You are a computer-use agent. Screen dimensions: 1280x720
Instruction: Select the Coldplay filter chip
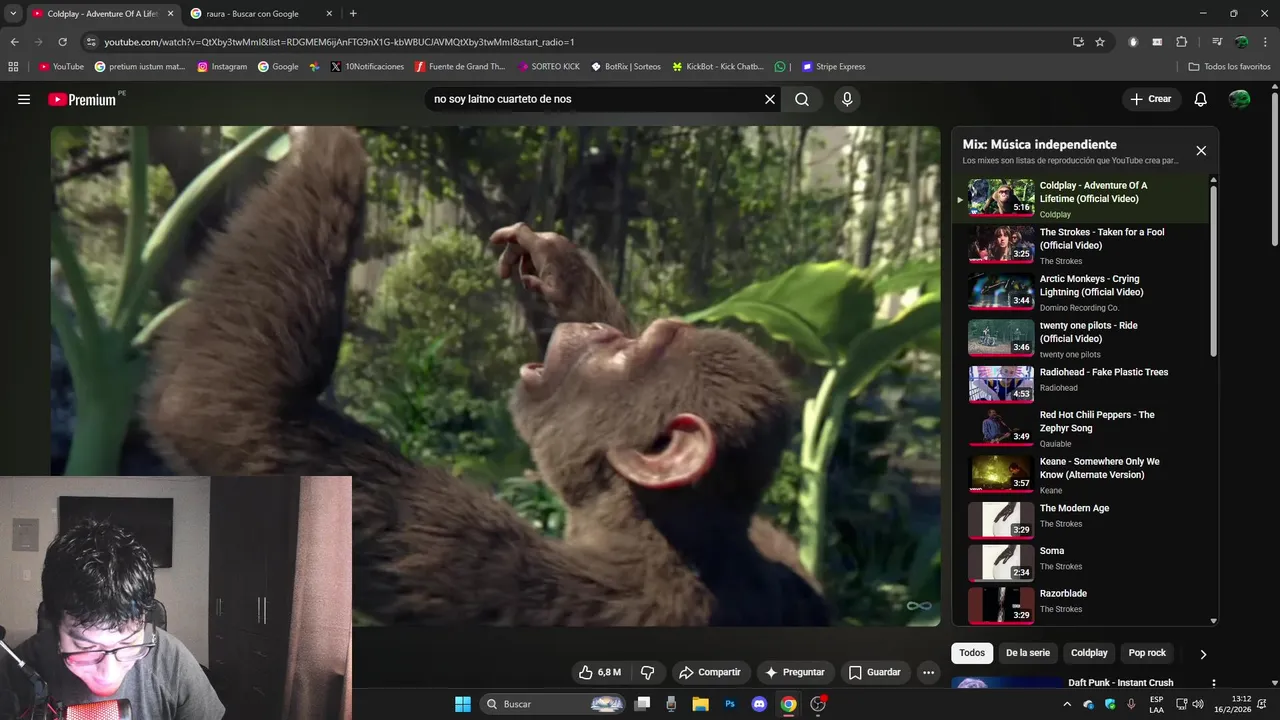[1089, 653]
